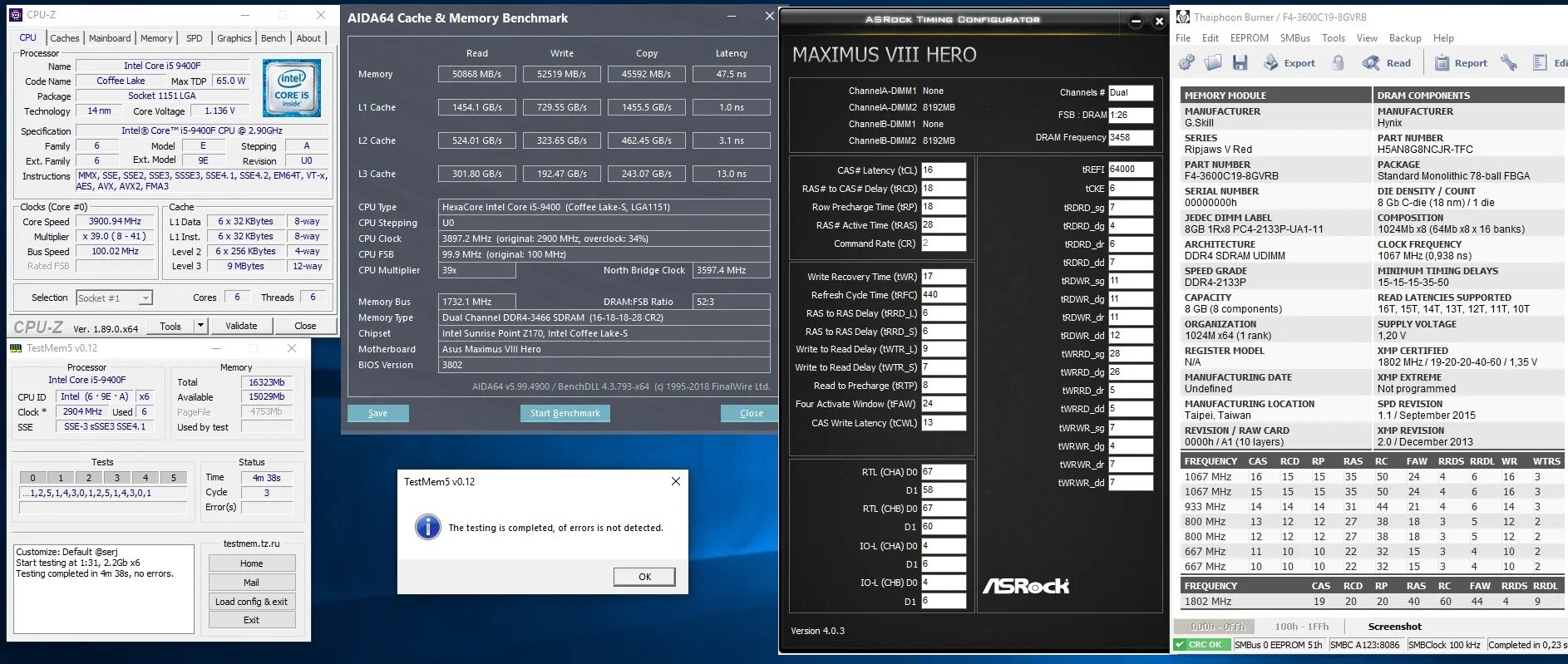Open the Help menu in Thaiphoon Burner
This screenshot has height=664, width=1568.
click(1443, 38)
